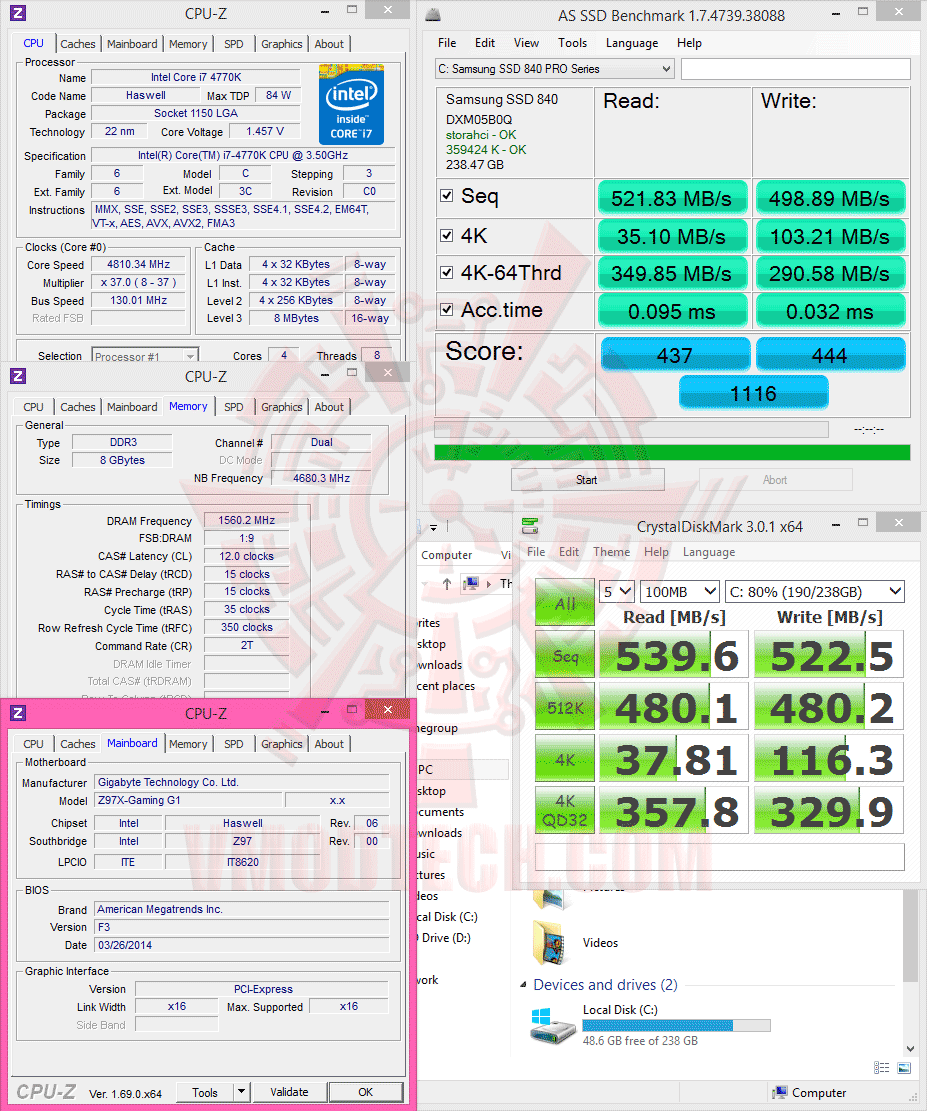
Task: Switch Explorer to large icons view
Action: pos(904,1068)
